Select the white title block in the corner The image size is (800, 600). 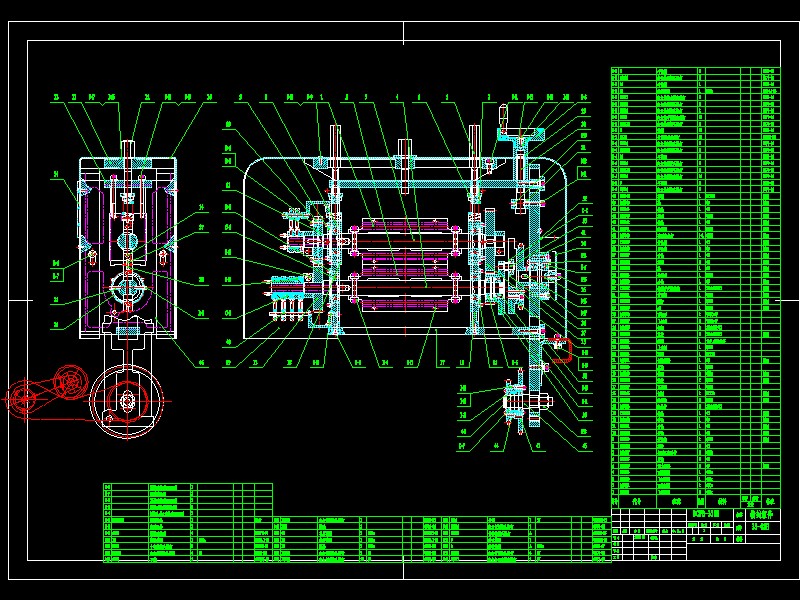click(695, 534)
